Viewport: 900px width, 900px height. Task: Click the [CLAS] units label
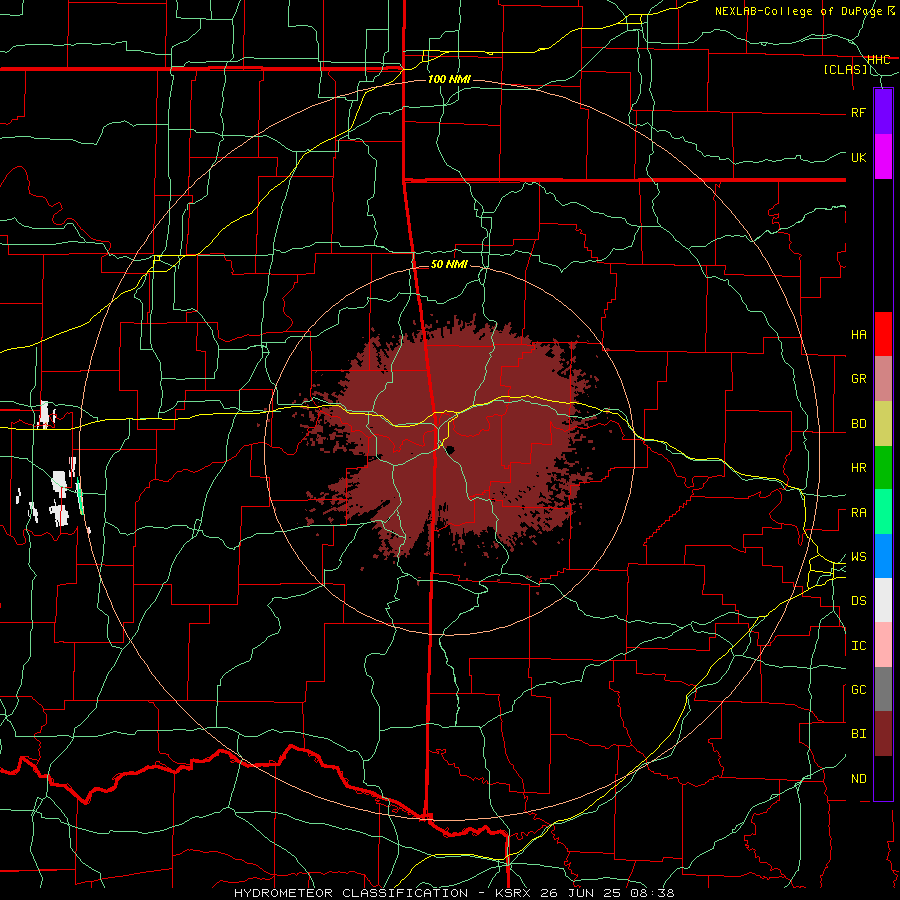[845, 70]
